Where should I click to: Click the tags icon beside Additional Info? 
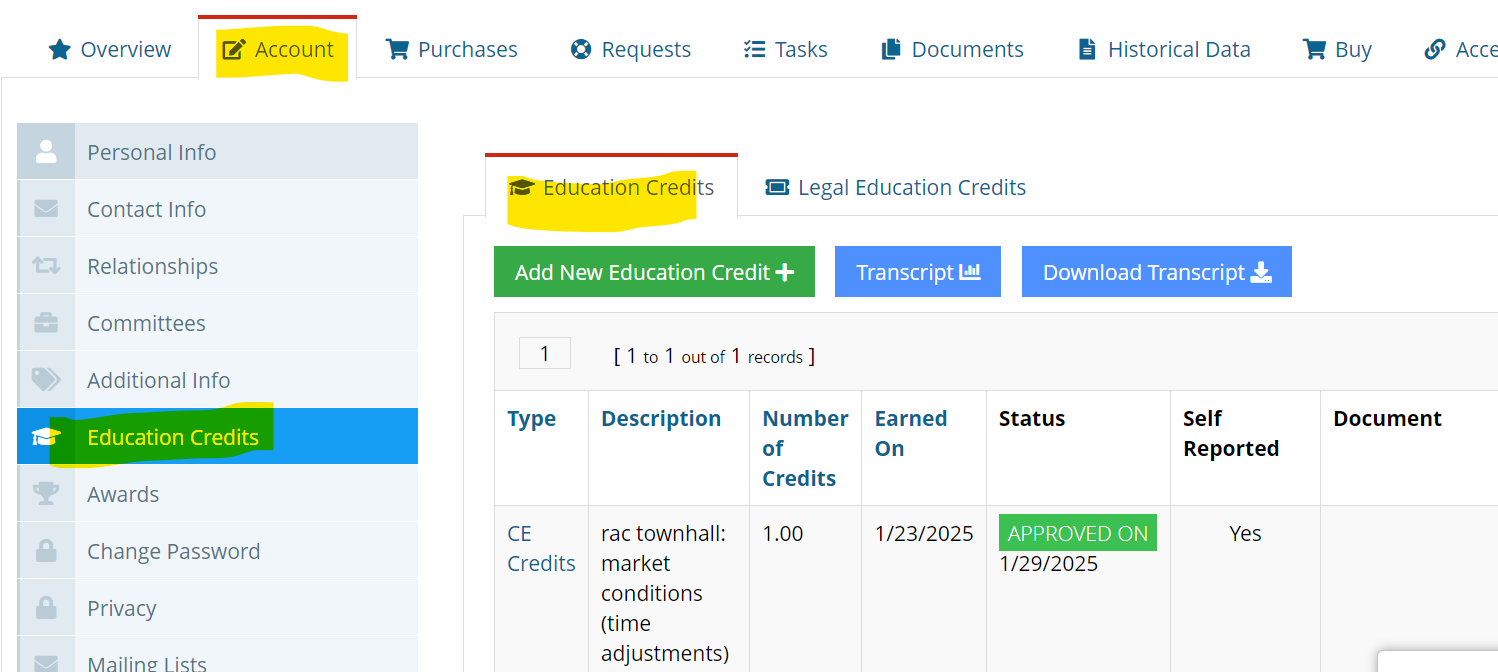pyautogui.click(x=46, y=380)
